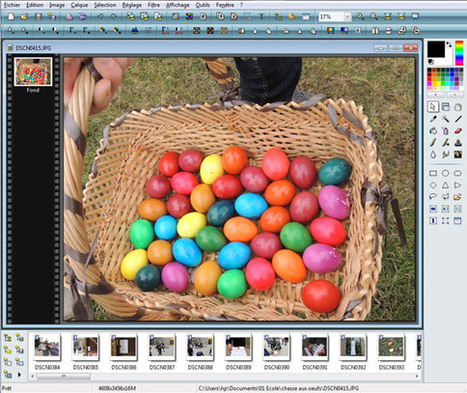
Task: Open the Fenêtre menu
Action: pyautogui.click(x=225, y=5)
